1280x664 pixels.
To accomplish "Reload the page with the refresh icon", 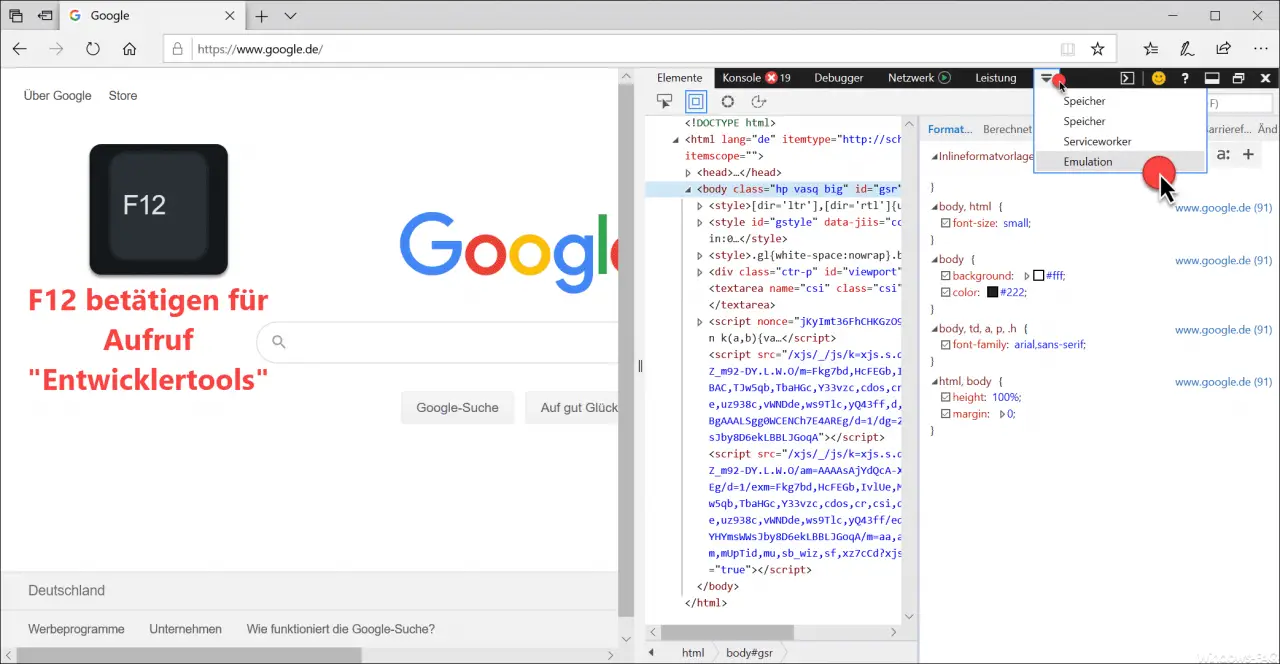I will 93,49.
